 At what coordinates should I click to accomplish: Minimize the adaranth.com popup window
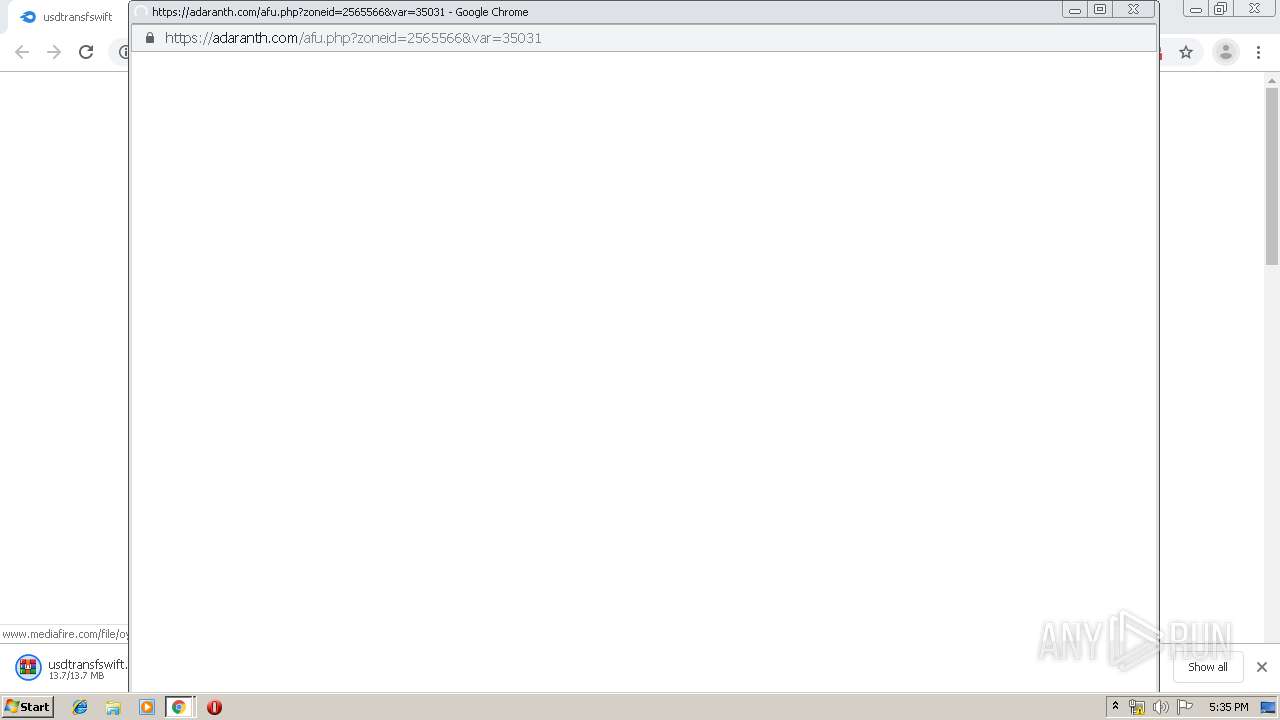tap(1075, 10)
